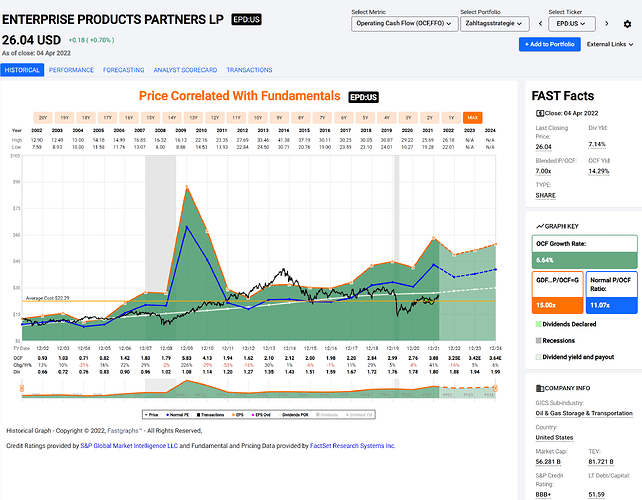Click the TEV value 81.721 B
This screenshot has height=500, width=642.
point(601,462)
